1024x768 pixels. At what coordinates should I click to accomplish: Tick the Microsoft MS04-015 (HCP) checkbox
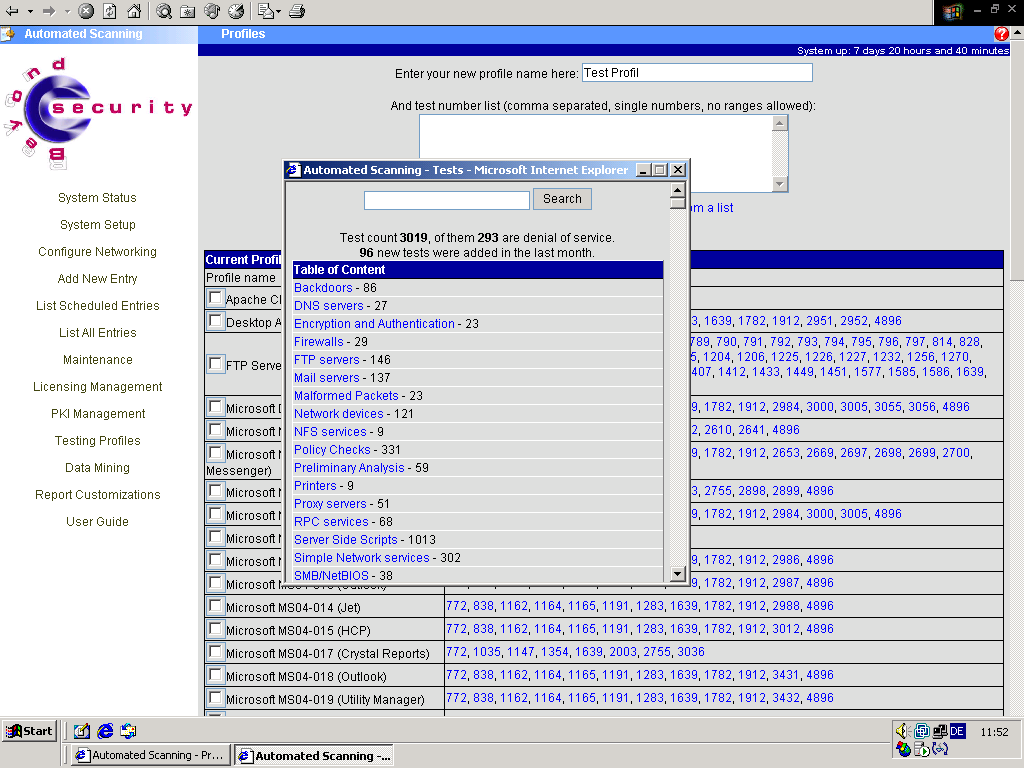pyautogui.click(x=215, y=629)
